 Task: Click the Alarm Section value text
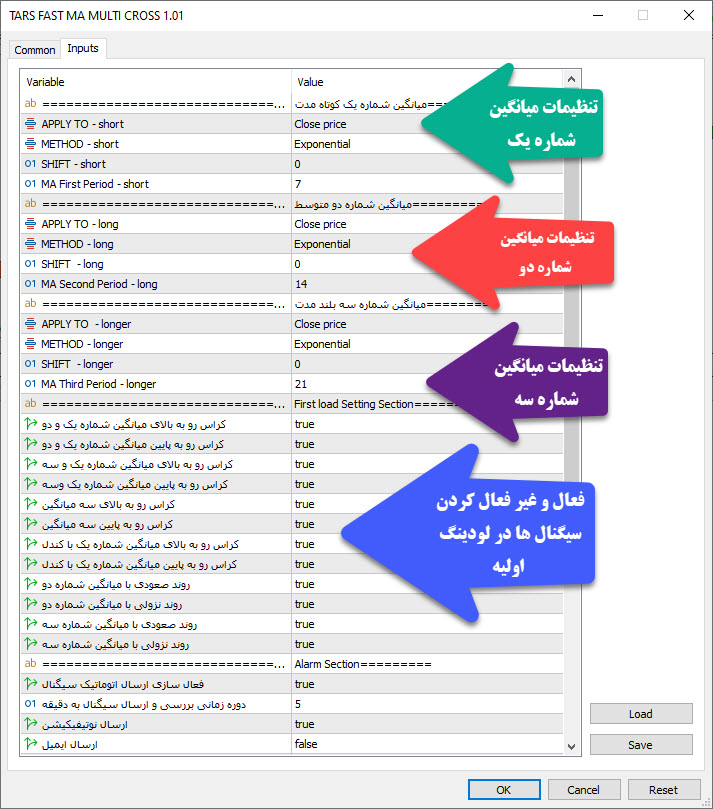tap(363, 664)
